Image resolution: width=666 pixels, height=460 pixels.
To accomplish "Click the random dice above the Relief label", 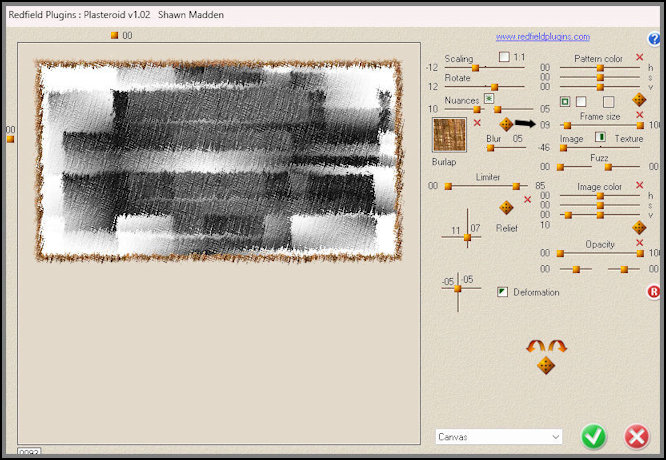I will point(506,208).
